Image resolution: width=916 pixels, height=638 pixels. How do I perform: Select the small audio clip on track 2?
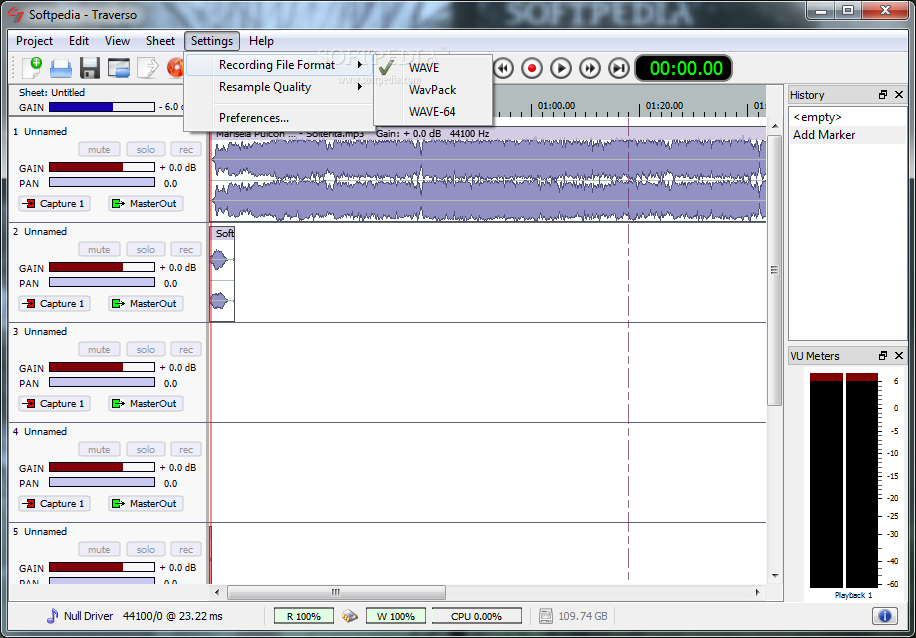click(x=222, y=274)
